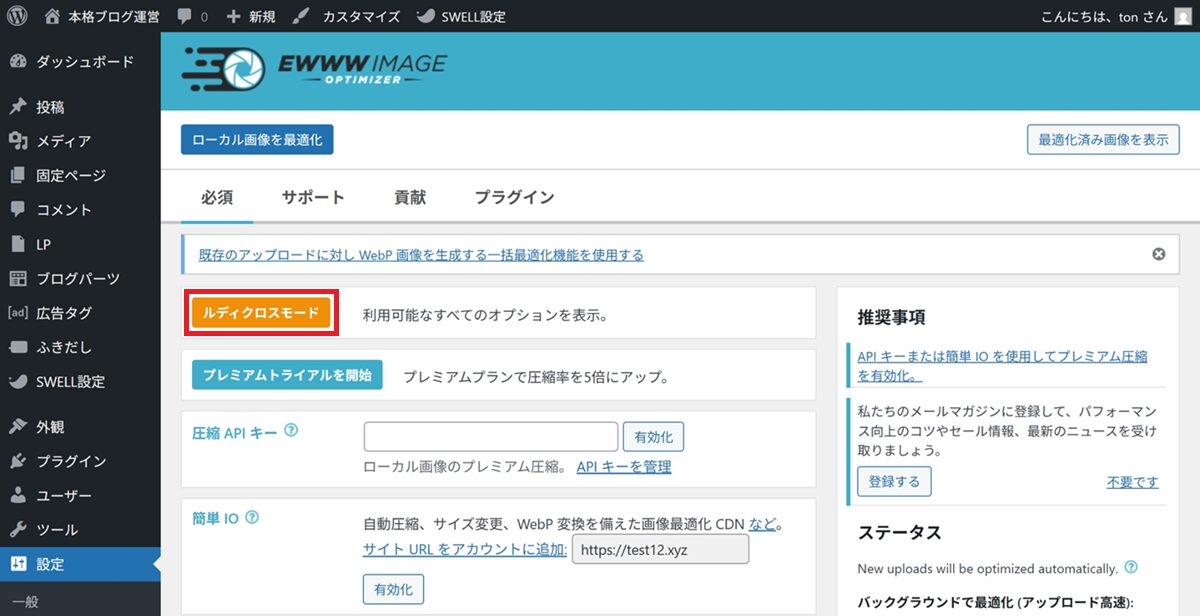Screen dimensions: 1200x616
Task: Dismiss the WebP bulk optimization notice
Action: point(1159,254)
